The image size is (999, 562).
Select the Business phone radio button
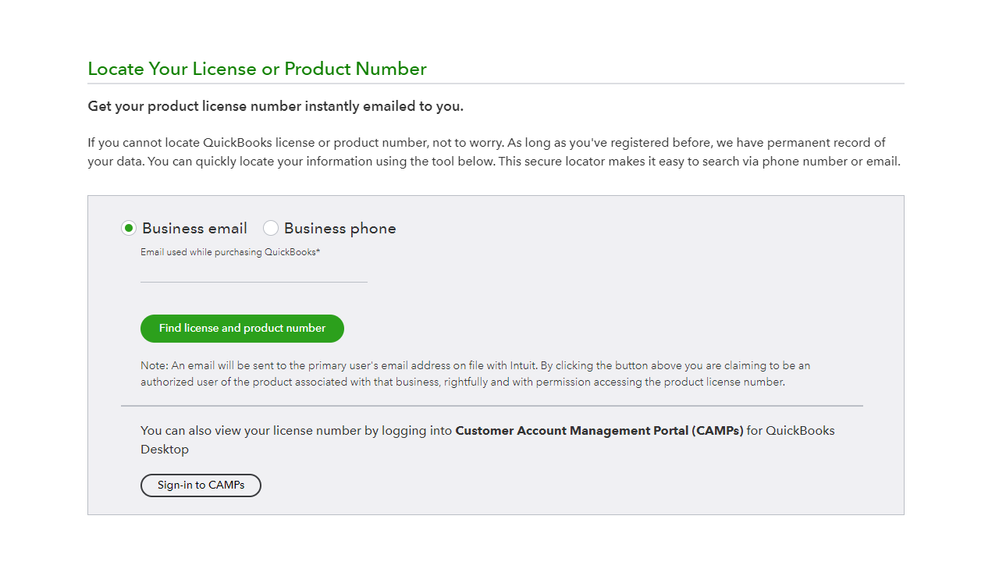[x=270, y=228]
